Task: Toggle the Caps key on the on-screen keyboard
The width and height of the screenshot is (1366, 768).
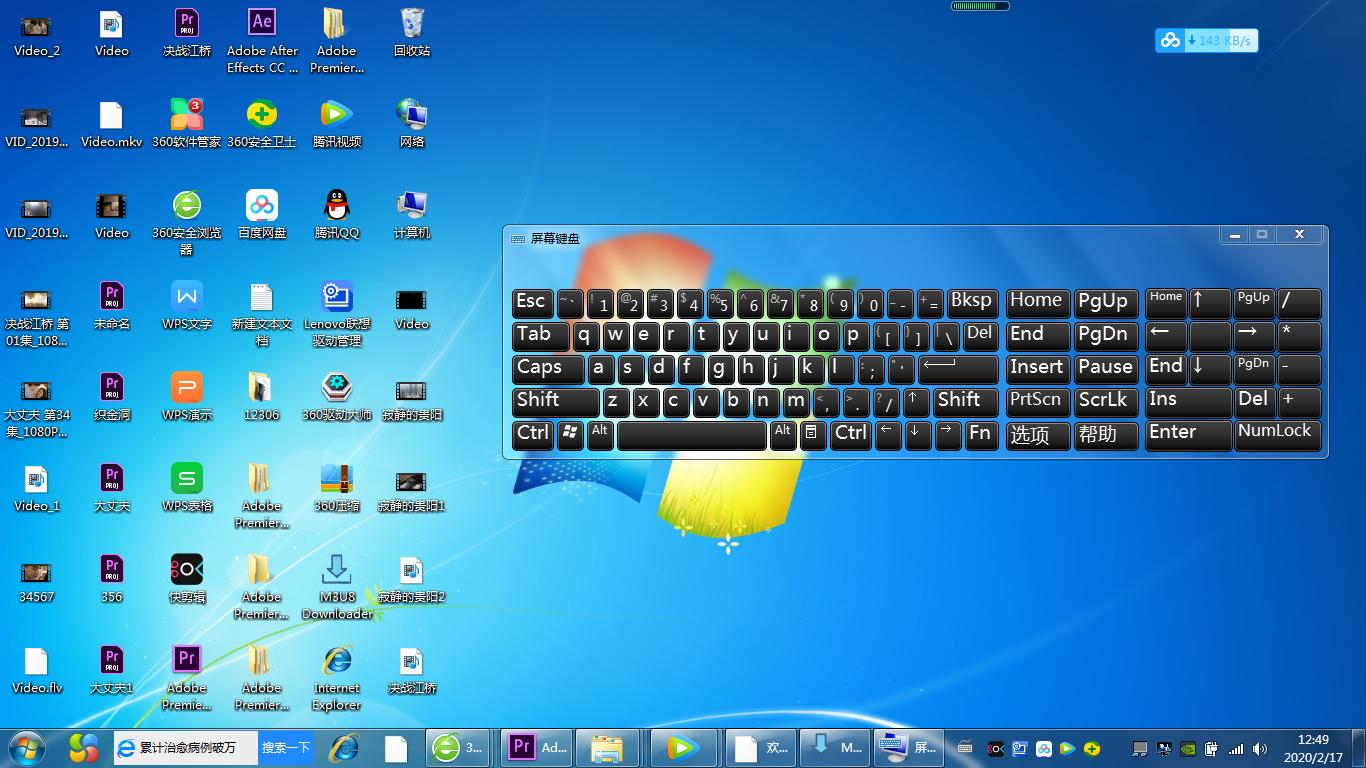Action: click(x=548, y=368)
